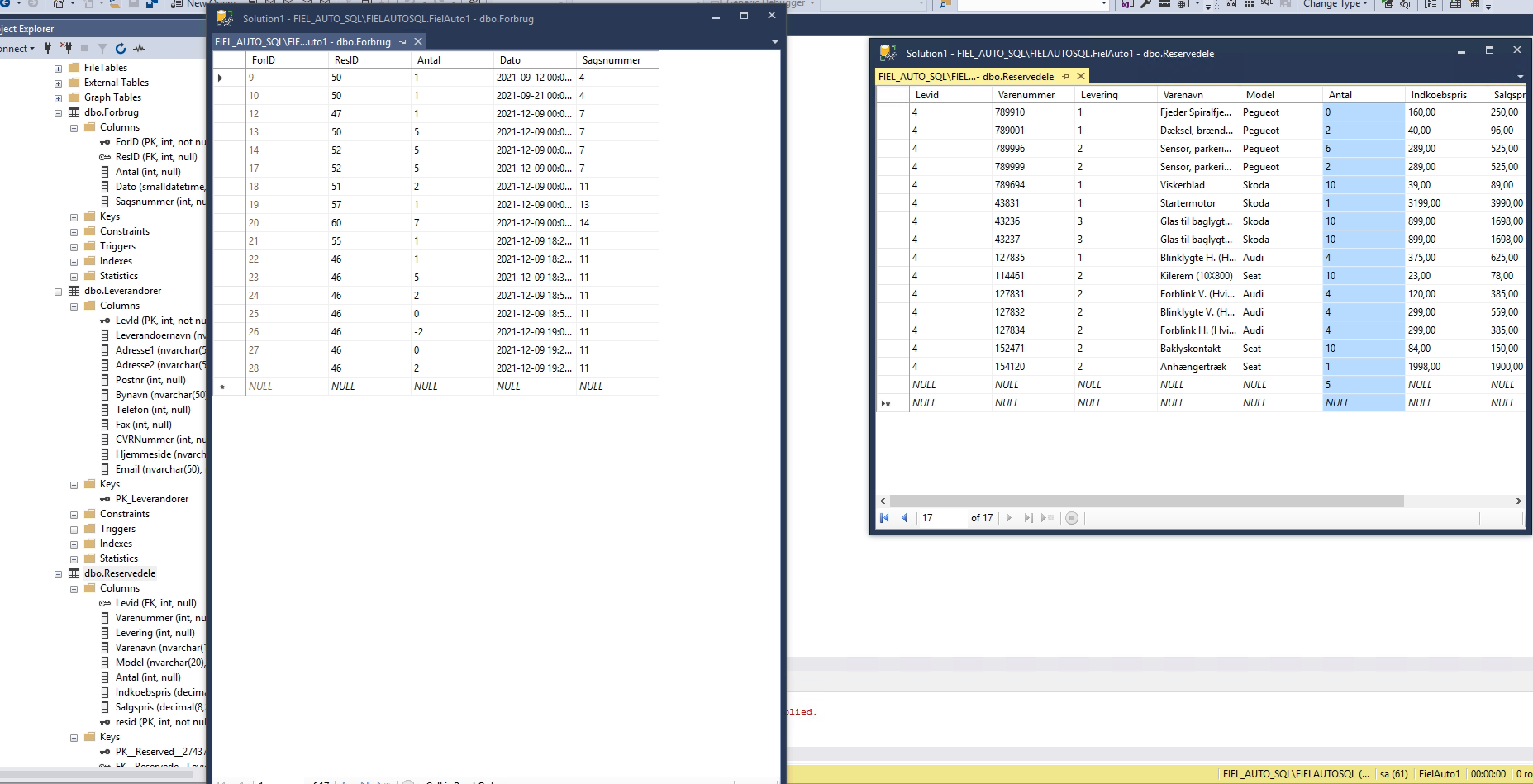Expand Triggers folder under dbo.Forbrug
The width and height of the screenshot is (1533, 784).
click(74, 247)
